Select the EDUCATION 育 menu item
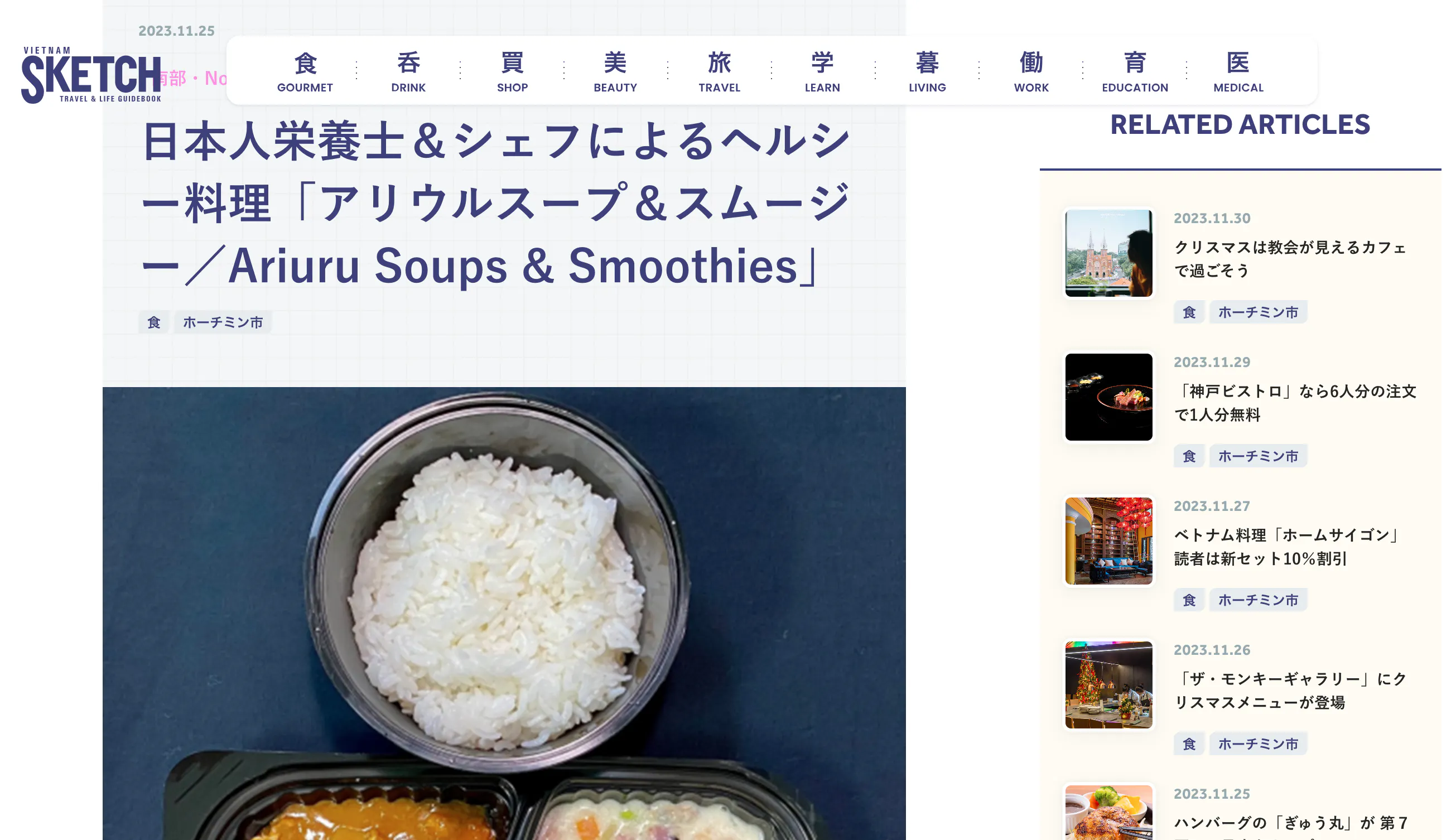This screenshot has width=1456, height=840. pos(1135,71)
